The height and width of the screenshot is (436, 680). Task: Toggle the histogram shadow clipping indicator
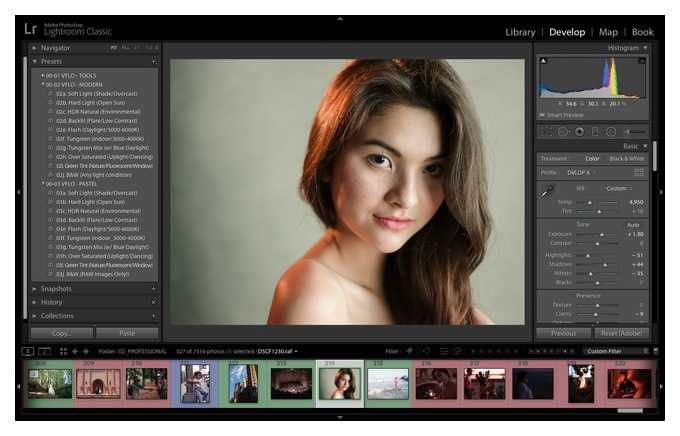coord(543,61)
